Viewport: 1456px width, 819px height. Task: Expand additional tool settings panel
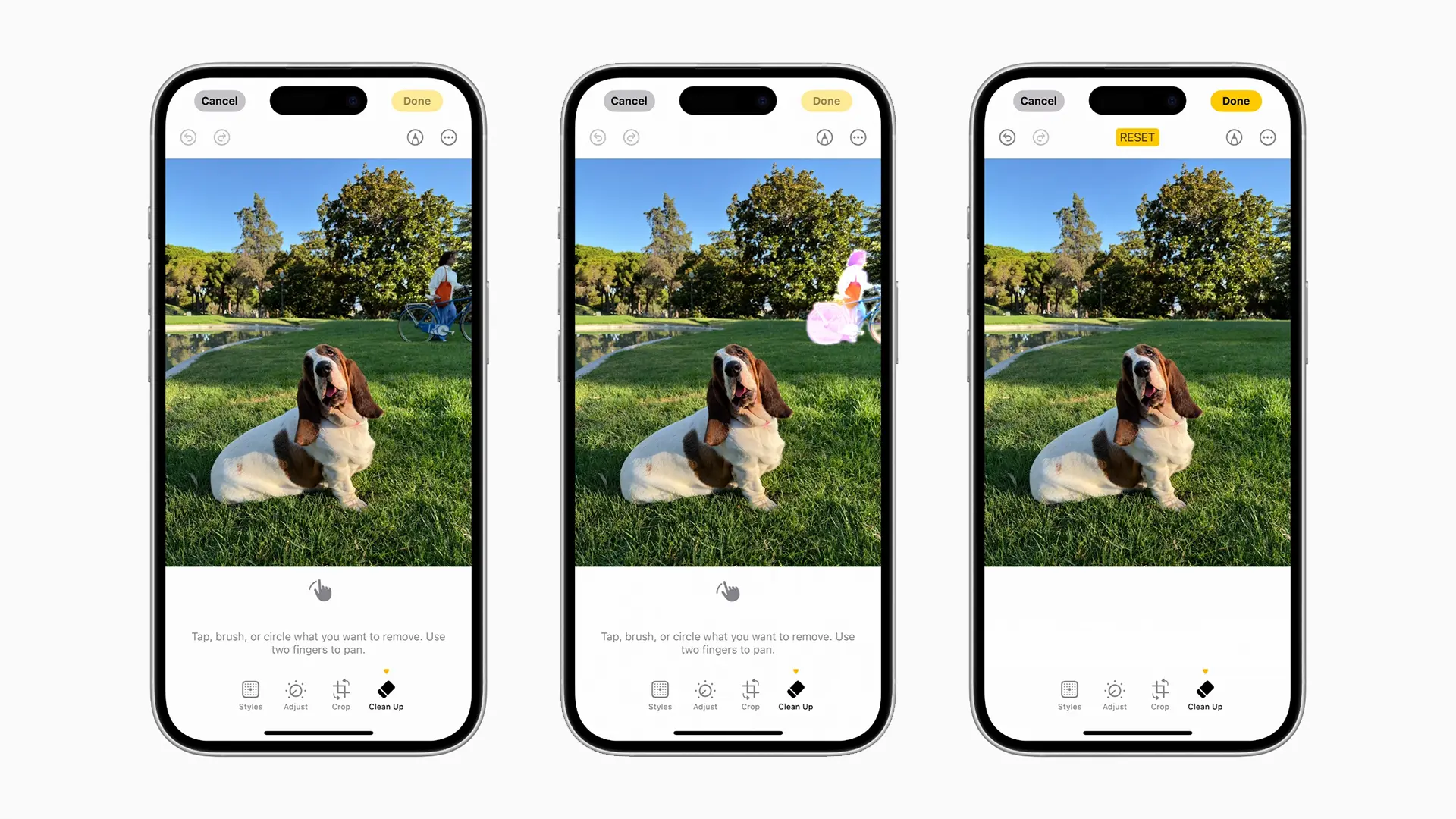[x=1268, y=137]
